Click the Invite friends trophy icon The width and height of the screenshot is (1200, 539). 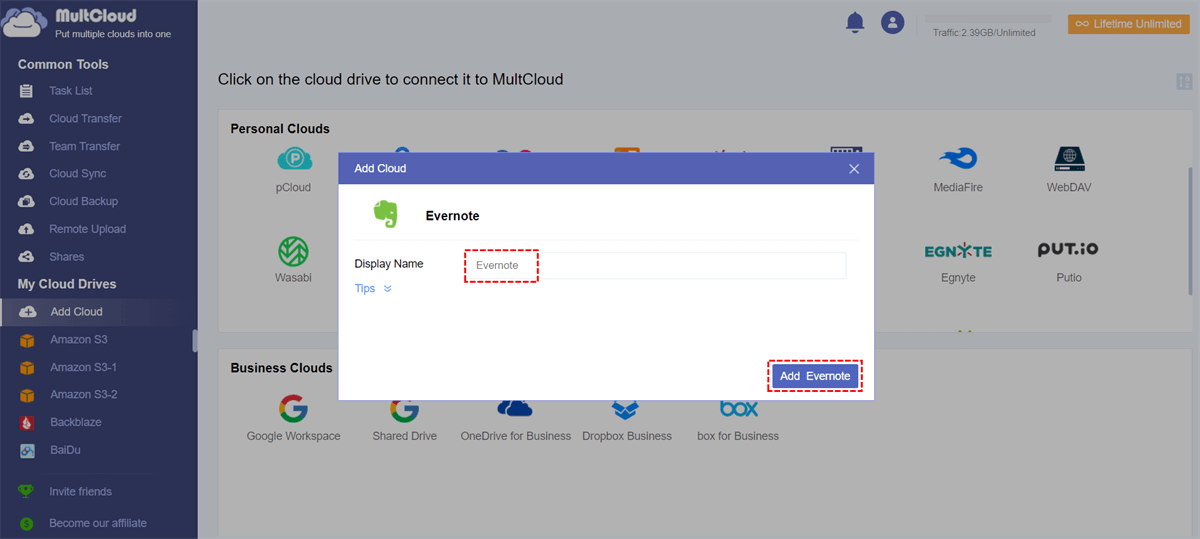[x=27, y=492]
